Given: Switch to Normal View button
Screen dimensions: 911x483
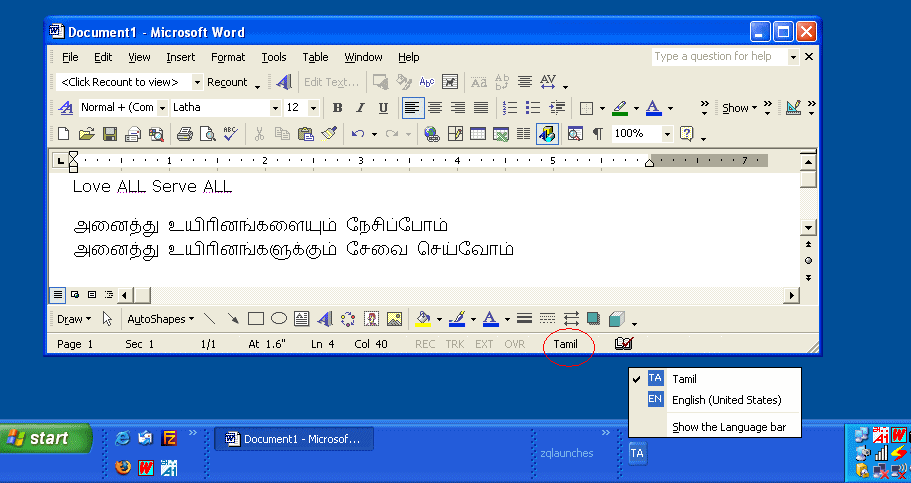Looking at the screenshot, I should [x=58, y=295].
